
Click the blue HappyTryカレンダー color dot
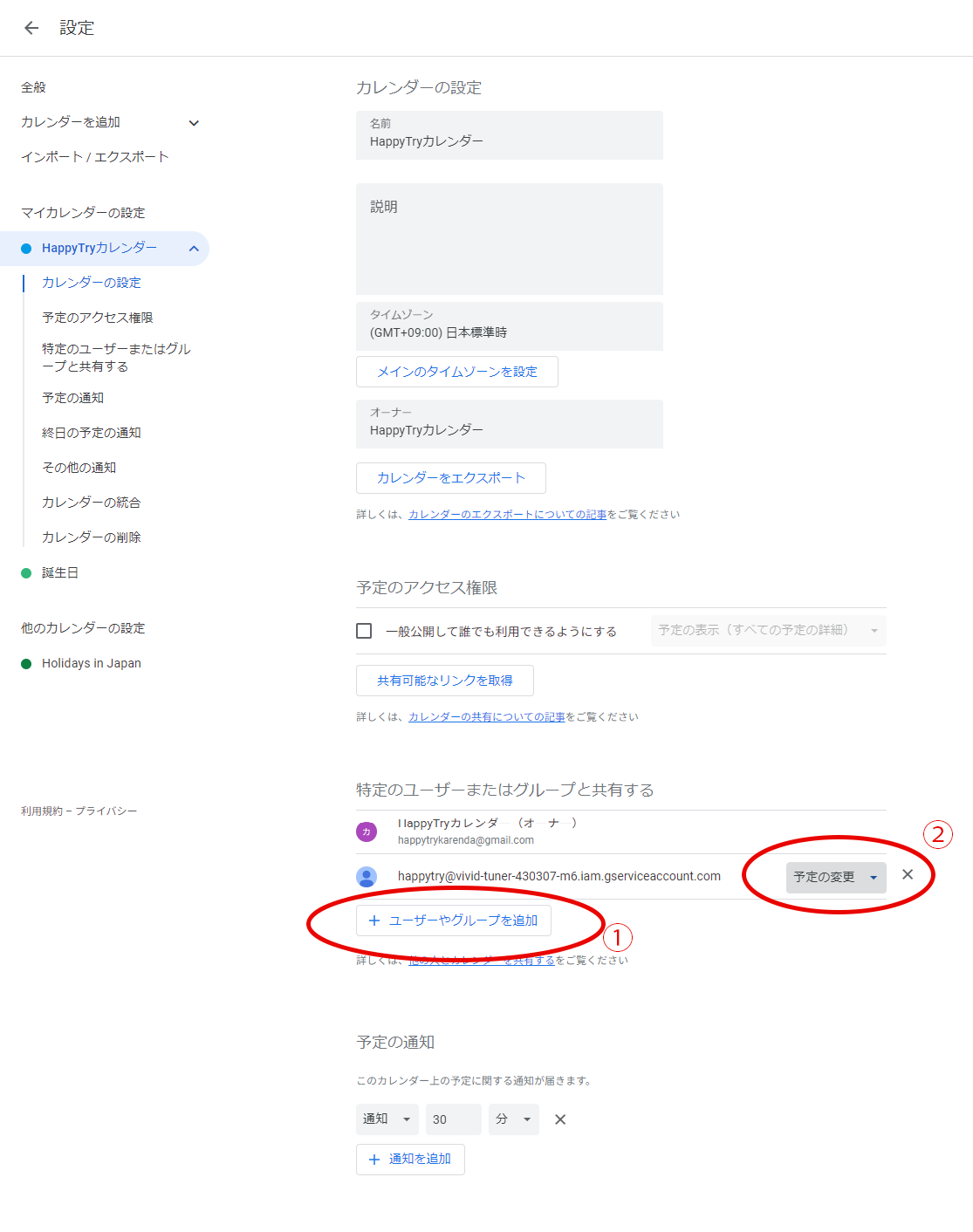[26, 249]
